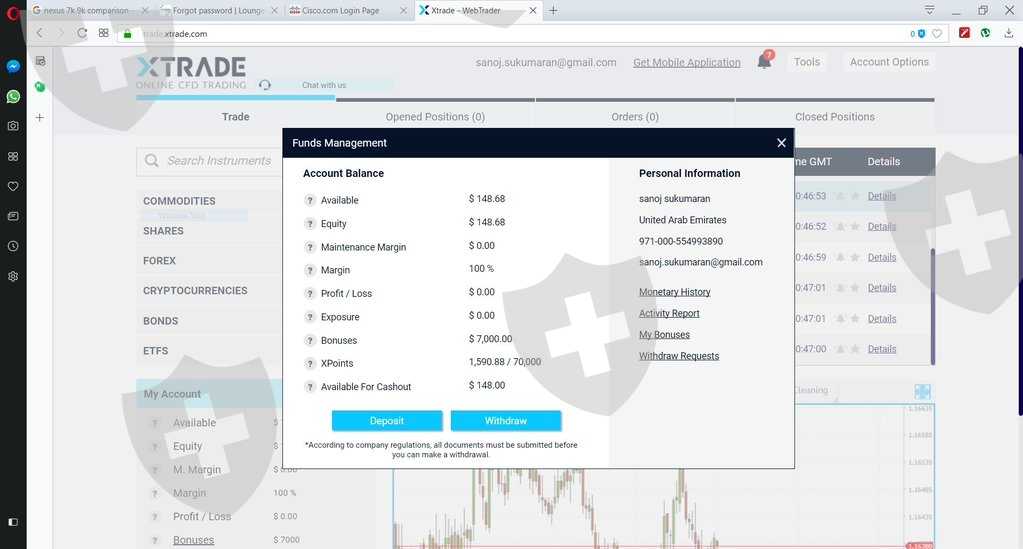Click help icon next to Profit / Loss in dialog
Viewport: 1023px width, 549px height.
[310, 294]
